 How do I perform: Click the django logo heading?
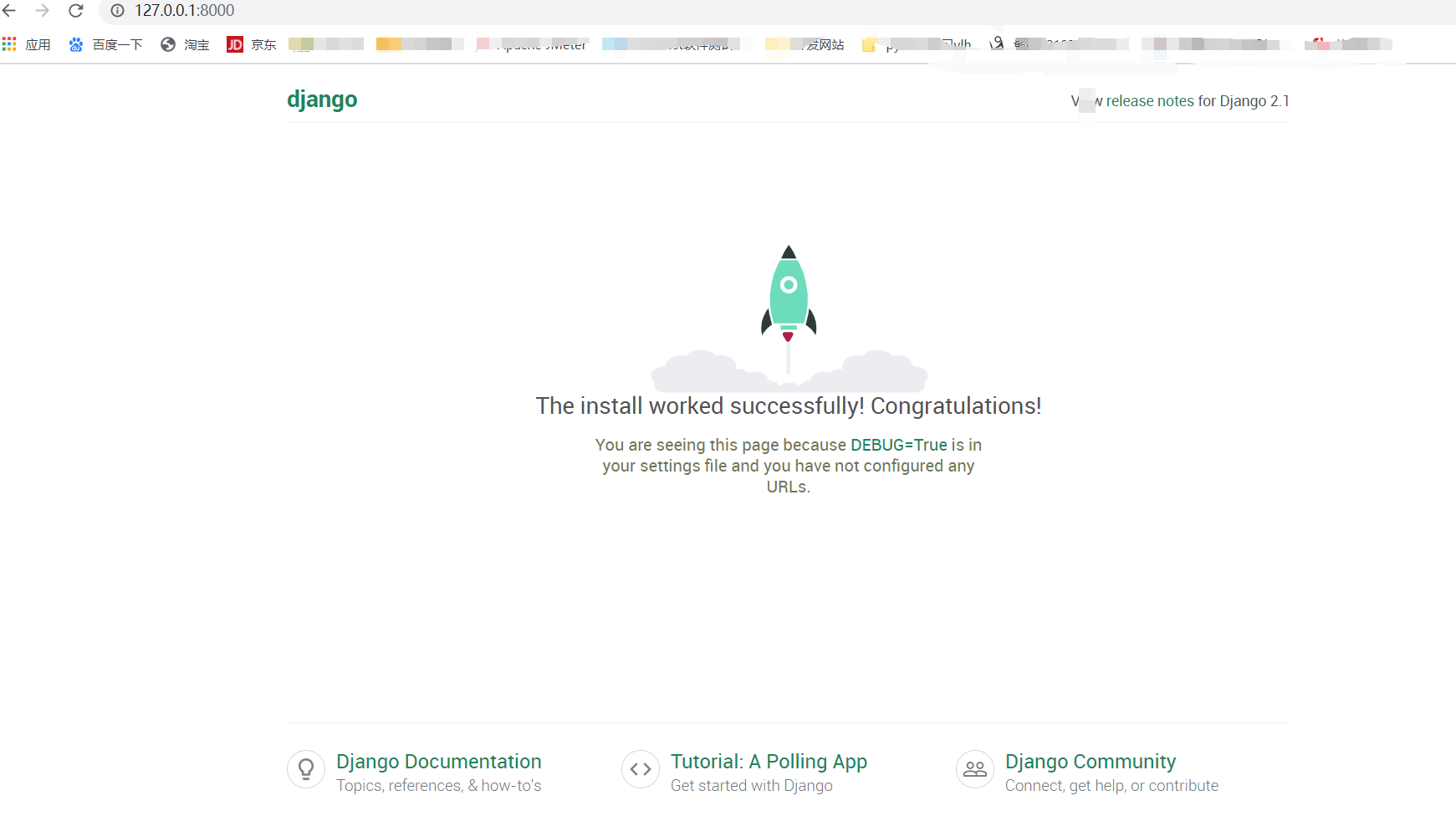(x=322, y=99)
